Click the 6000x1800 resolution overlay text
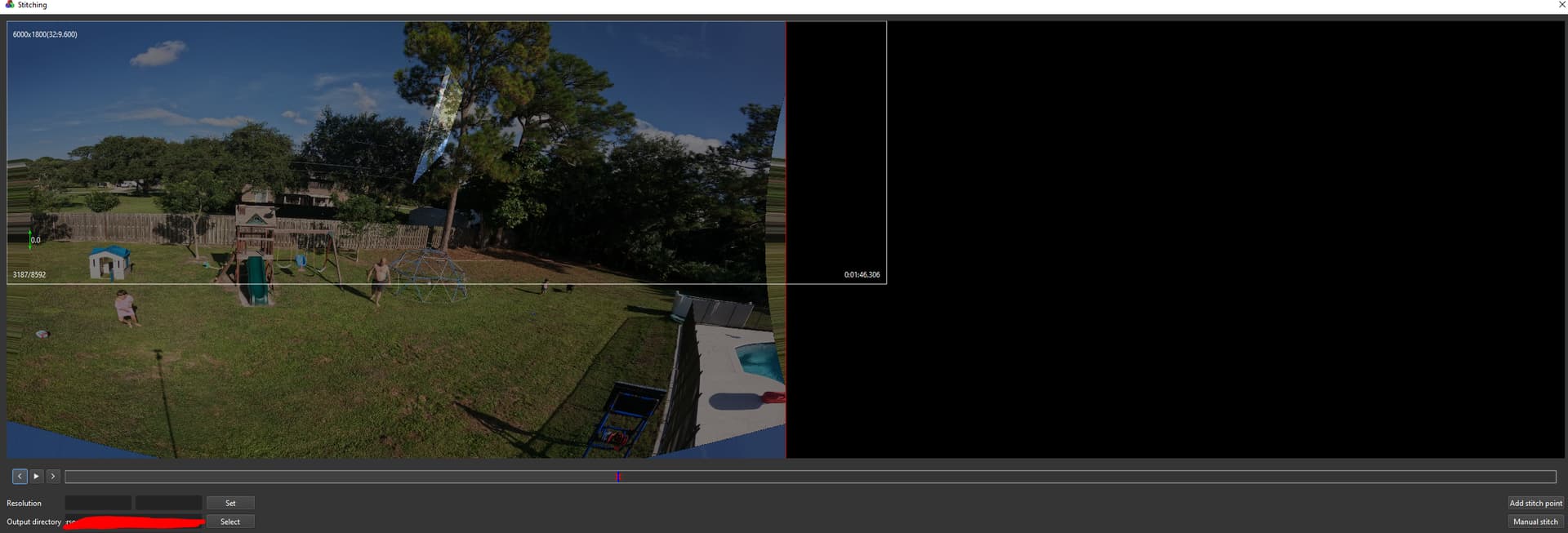1568x533 pixels. (45, 34)
